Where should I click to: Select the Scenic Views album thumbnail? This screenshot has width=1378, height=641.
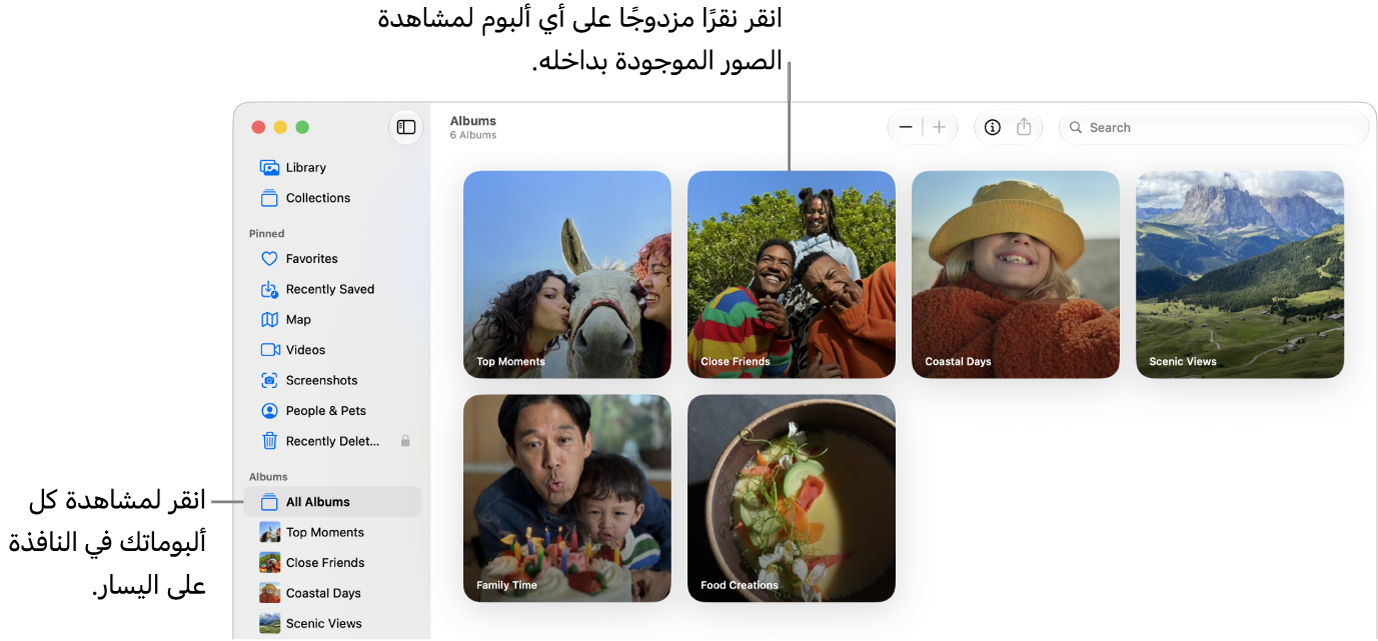click(x=1240, y=275)
